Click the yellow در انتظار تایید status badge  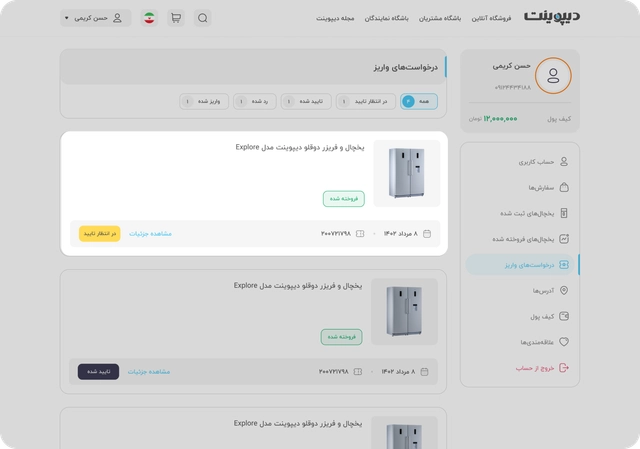(100, 233)
